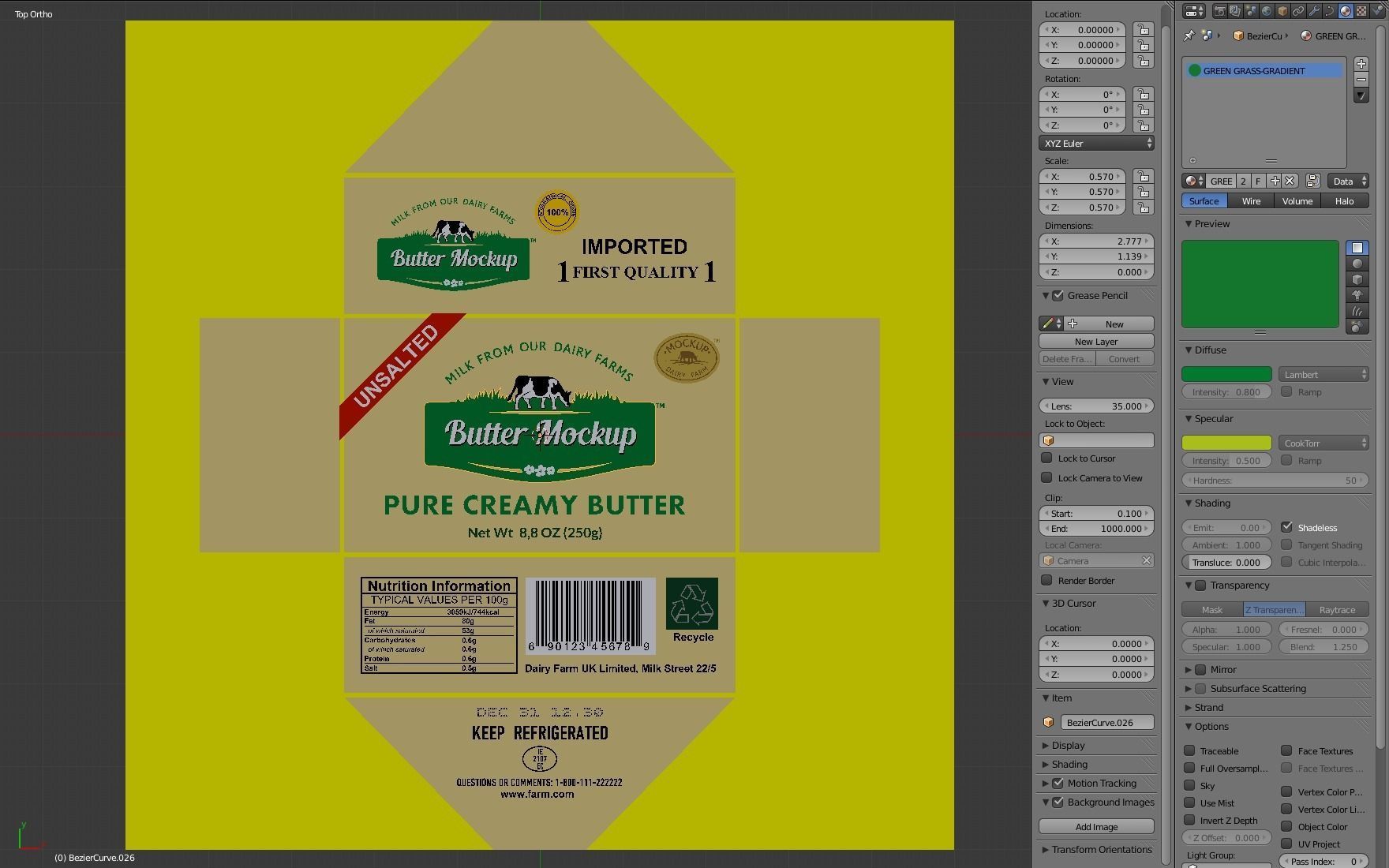Clear the Local Camera field with X

point(1146,560)
